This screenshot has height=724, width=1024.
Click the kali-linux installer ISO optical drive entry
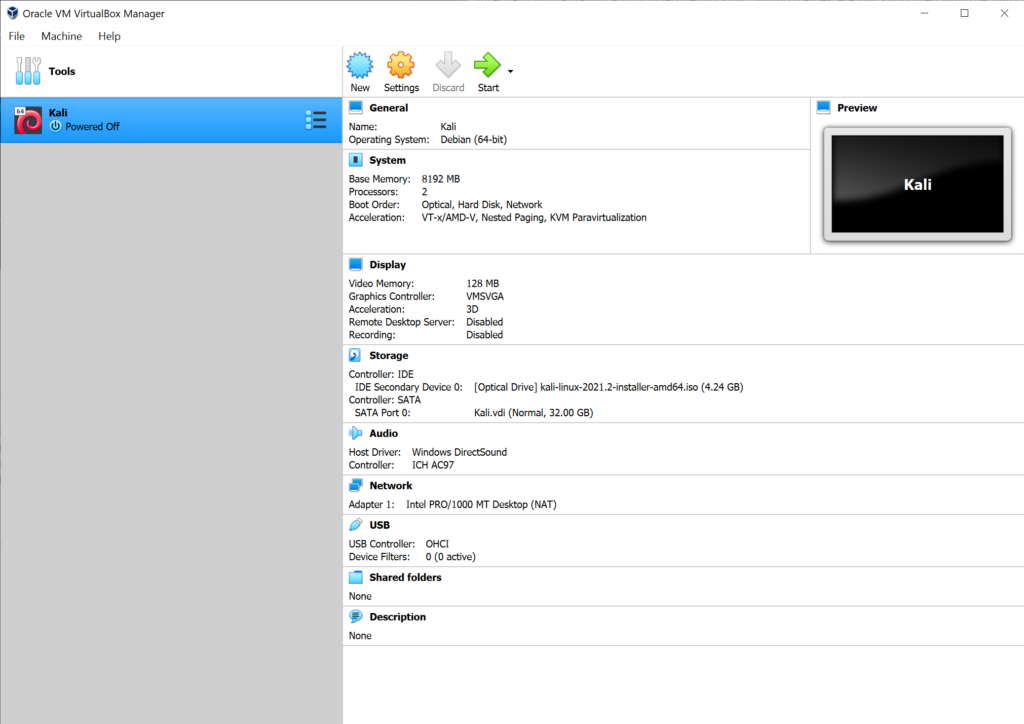(x=609, y=387)
